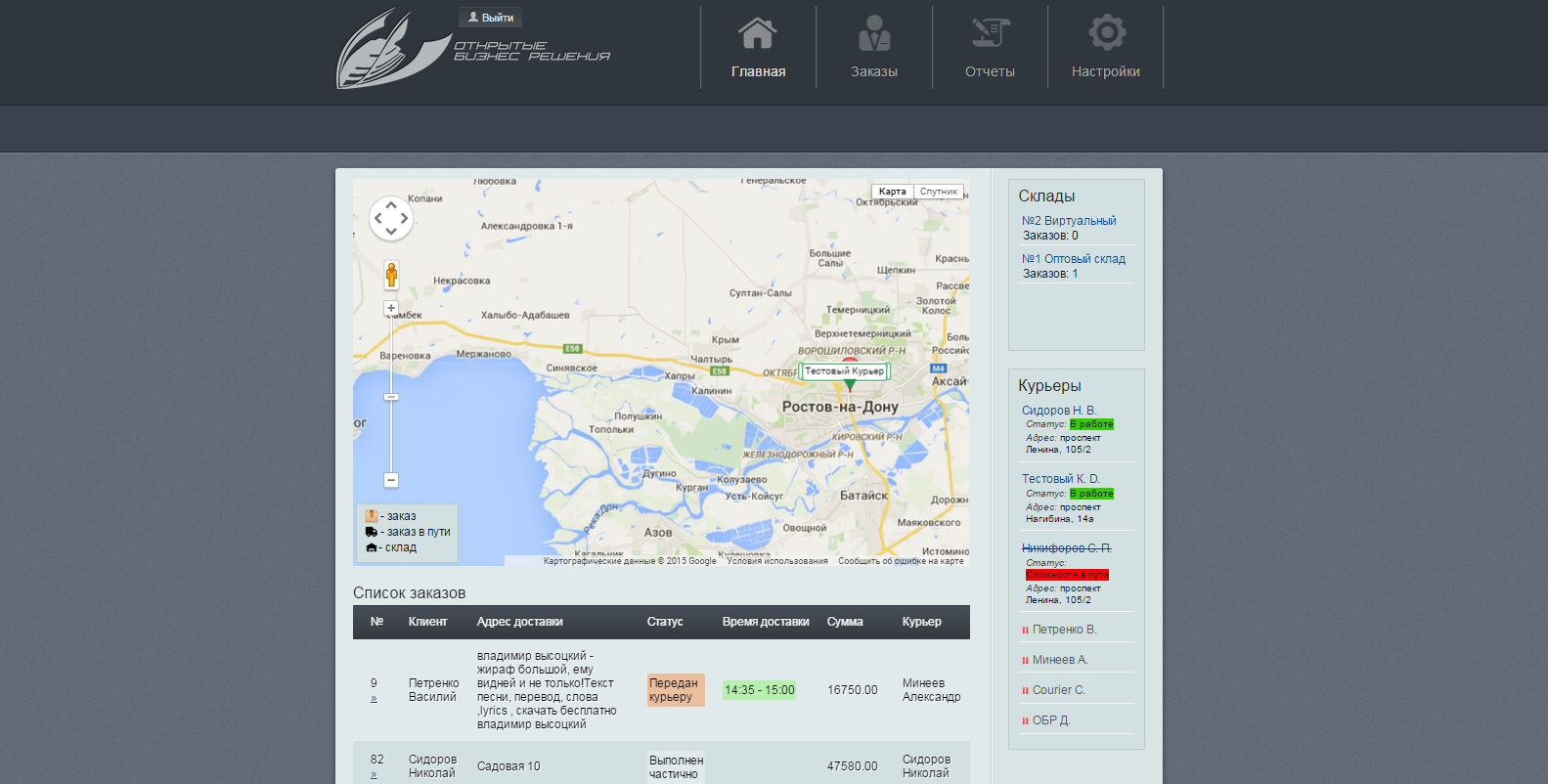Viewport: 1548px width, 784px height.
Task: Select paused courier Петренко В.
Action: [1064, 630]
